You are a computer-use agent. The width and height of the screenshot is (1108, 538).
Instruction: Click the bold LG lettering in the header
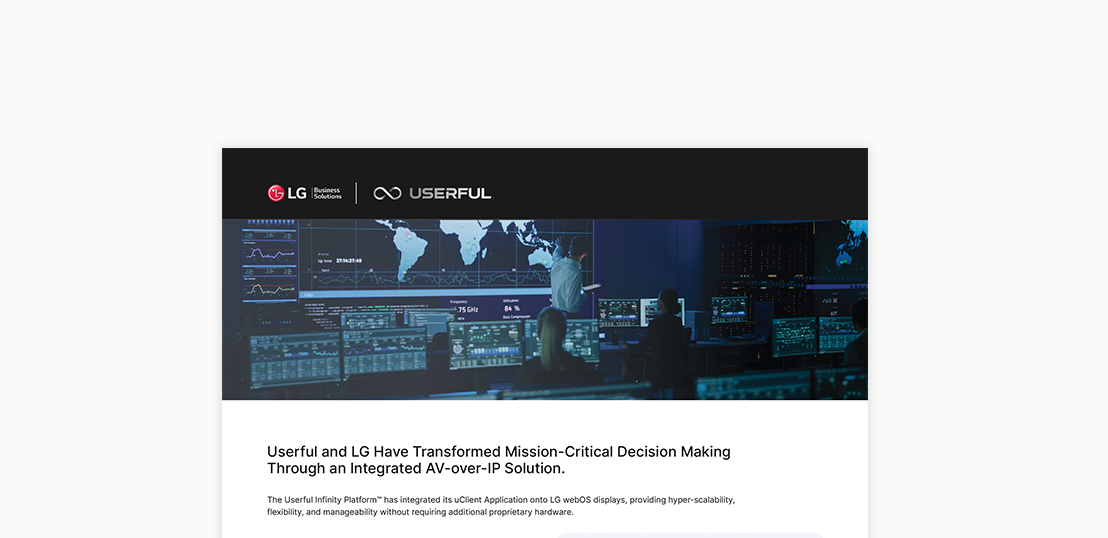[297, 193]
